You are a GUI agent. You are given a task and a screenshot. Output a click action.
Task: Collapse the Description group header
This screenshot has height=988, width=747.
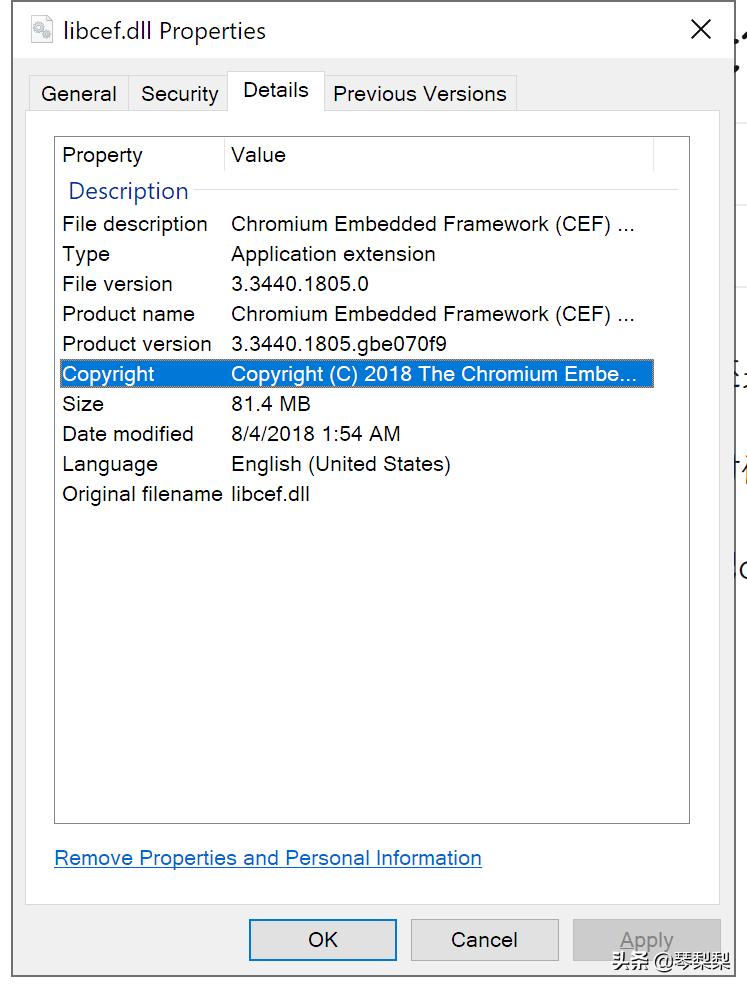click(128, 191)
